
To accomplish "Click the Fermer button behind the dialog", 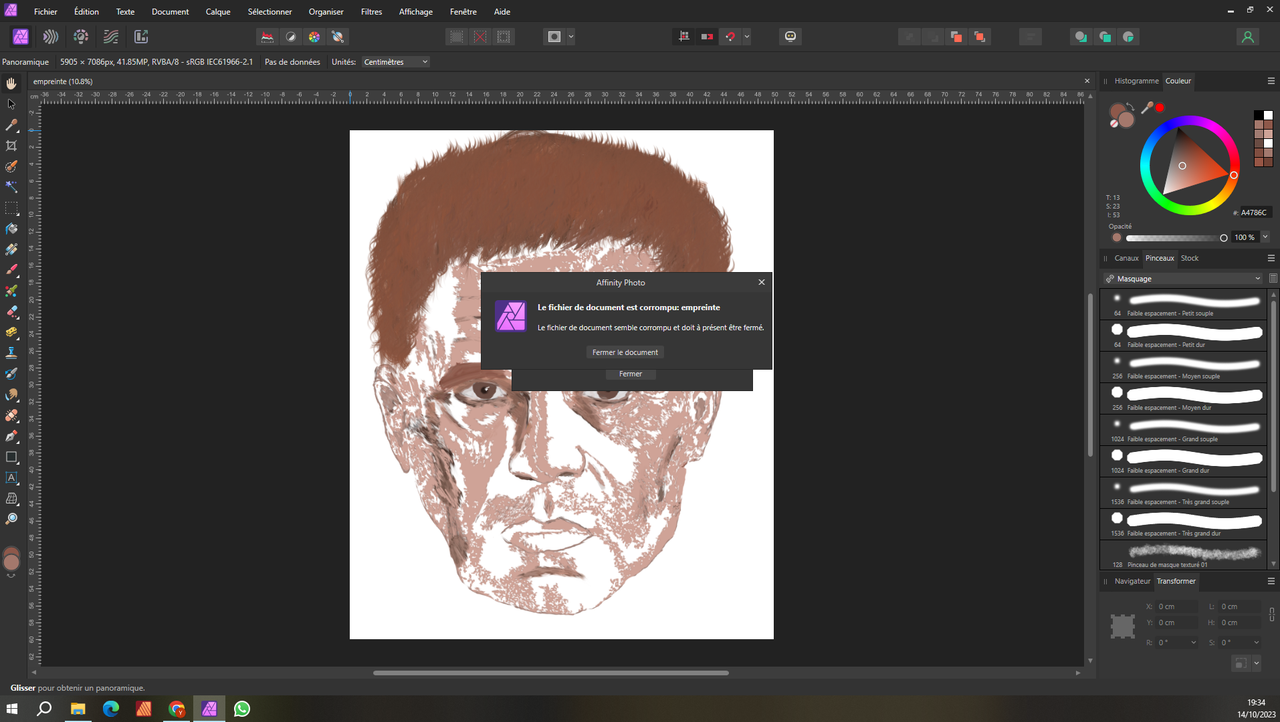I will point(630,374).
